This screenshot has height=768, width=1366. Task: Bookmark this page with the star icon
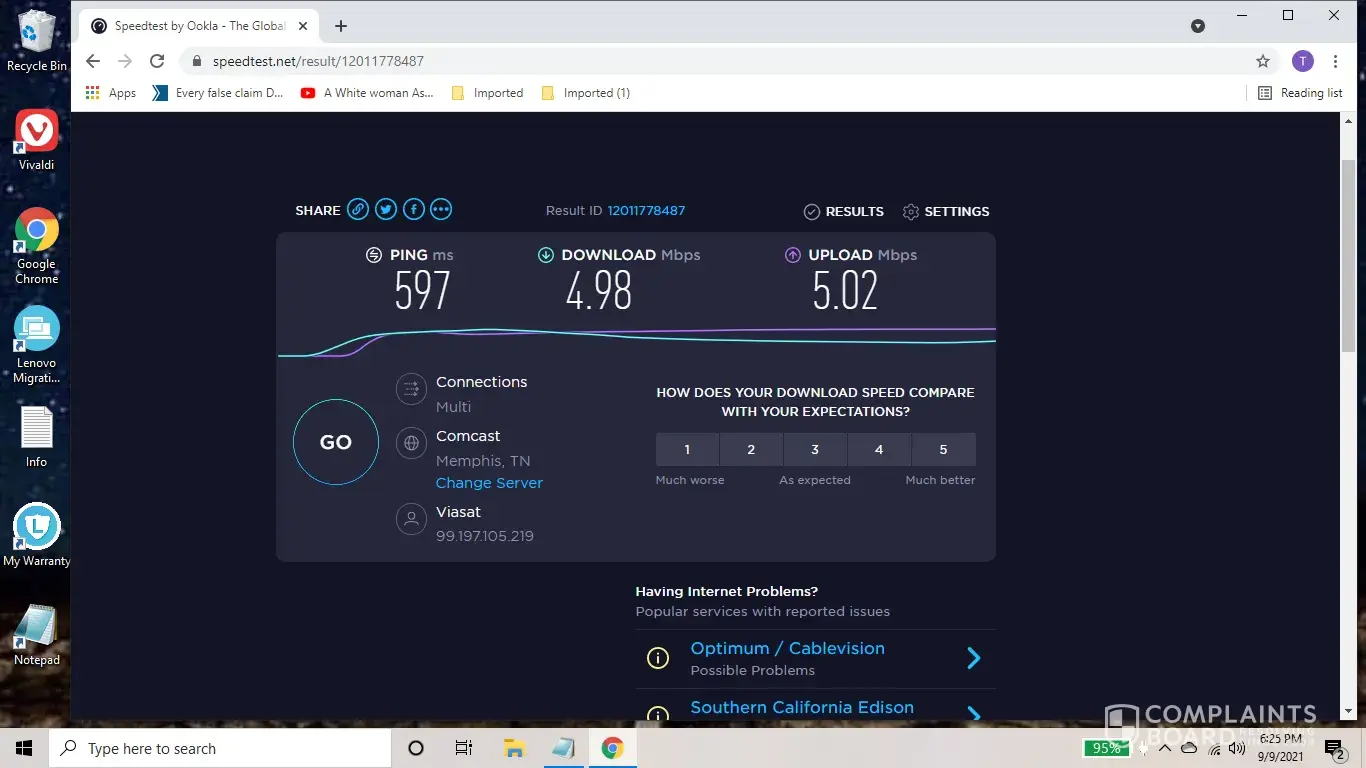pos(1263,61)
